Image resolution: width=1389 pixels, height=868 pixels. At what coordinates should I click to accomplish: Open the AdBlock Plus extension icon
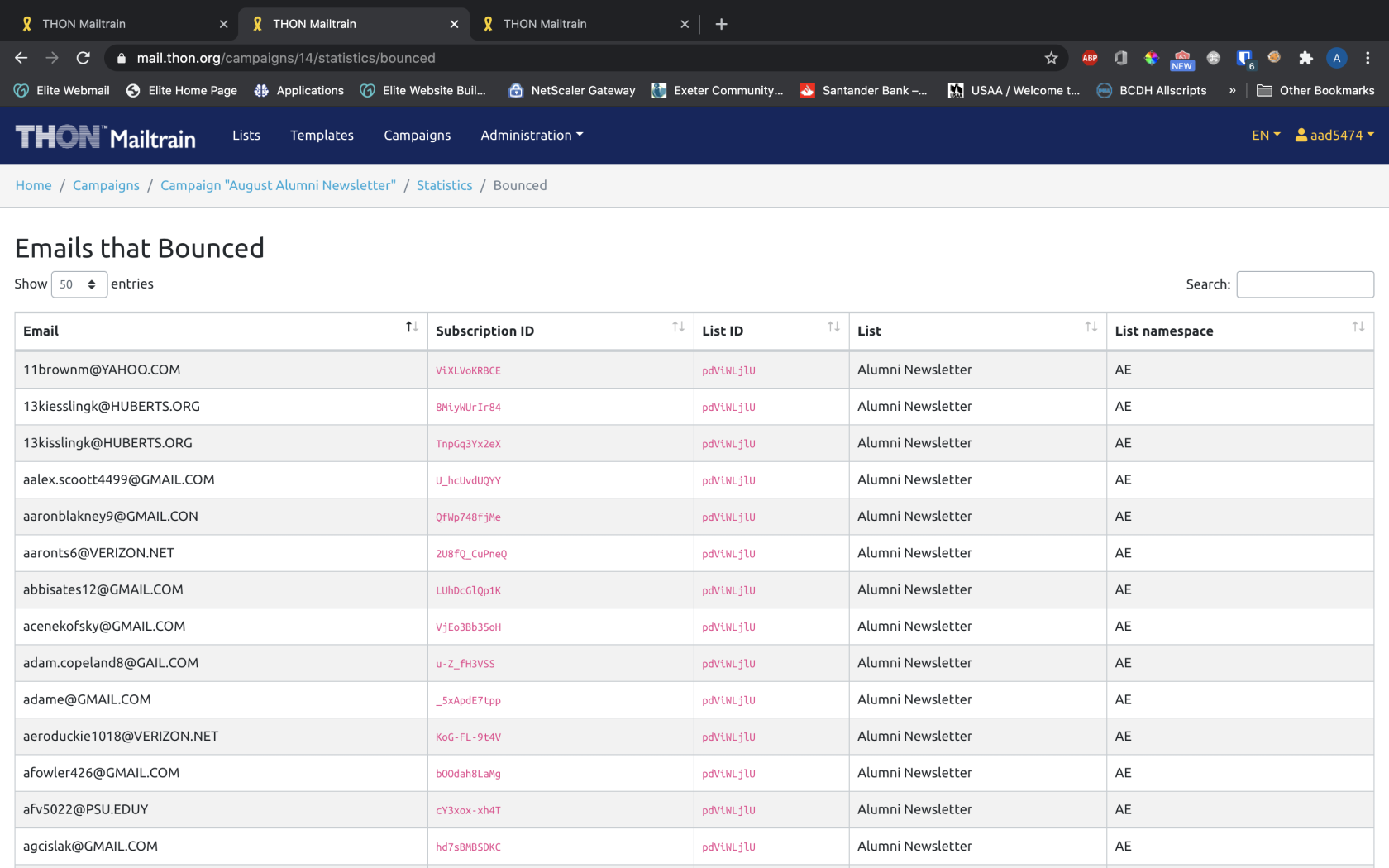click(x=1090, y=58)
